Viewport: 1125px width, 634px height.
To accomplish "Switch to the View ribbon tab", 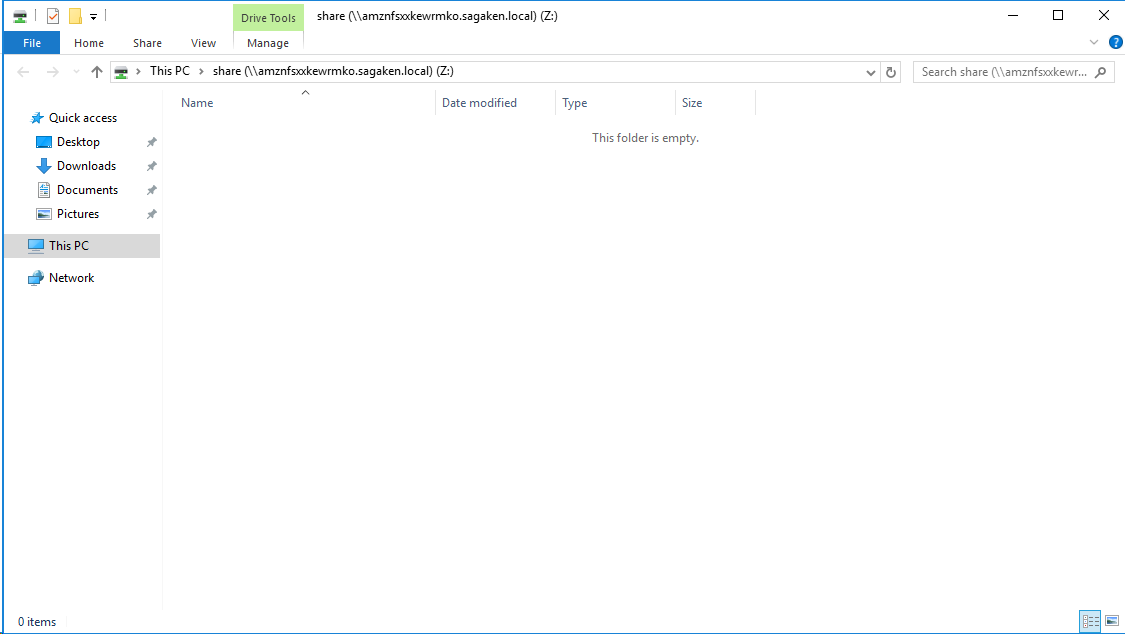I will click(203, 43).
